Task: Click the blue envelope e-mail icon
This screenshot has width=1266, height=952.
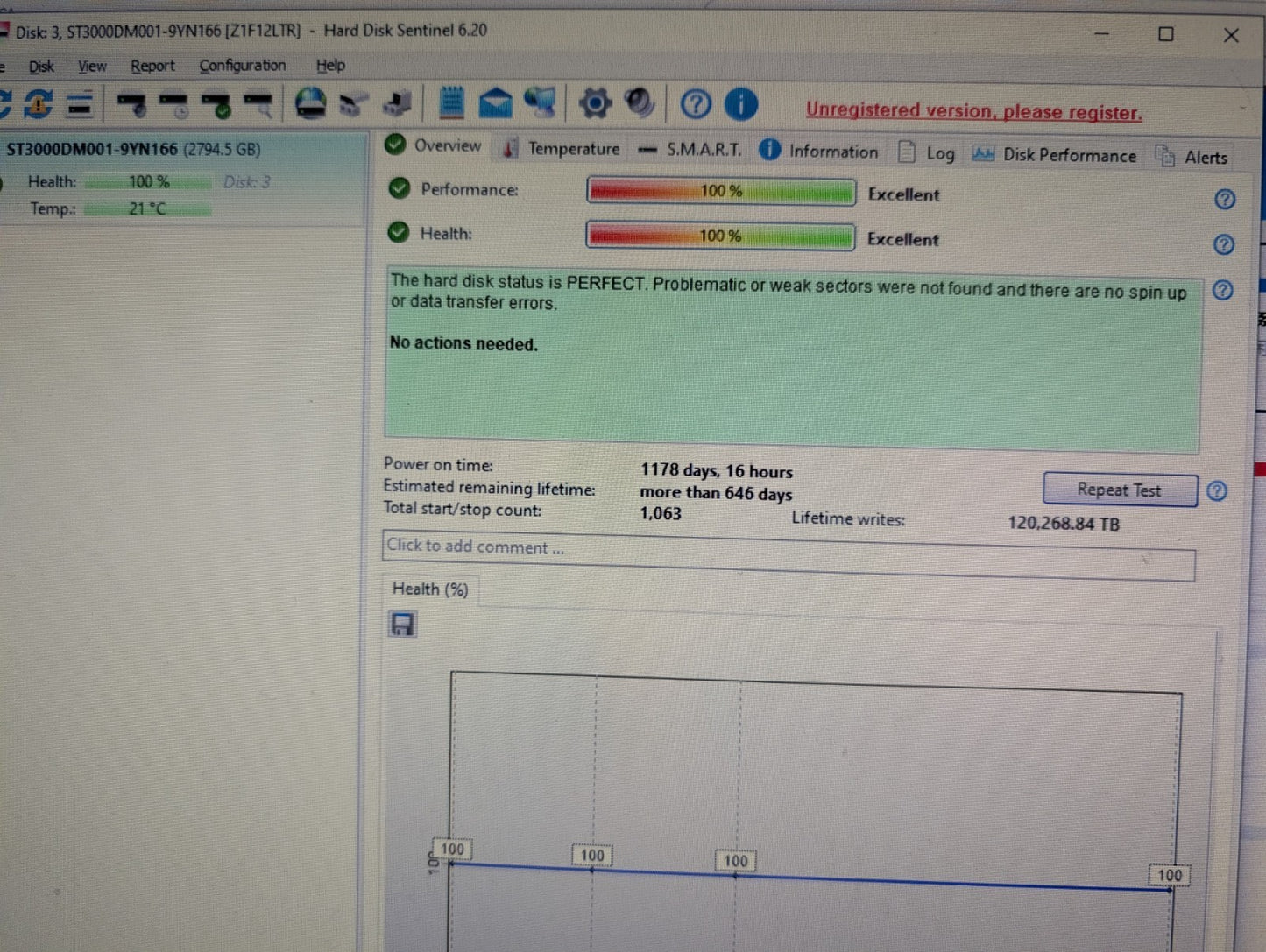Action: click(x=496, y=102)
